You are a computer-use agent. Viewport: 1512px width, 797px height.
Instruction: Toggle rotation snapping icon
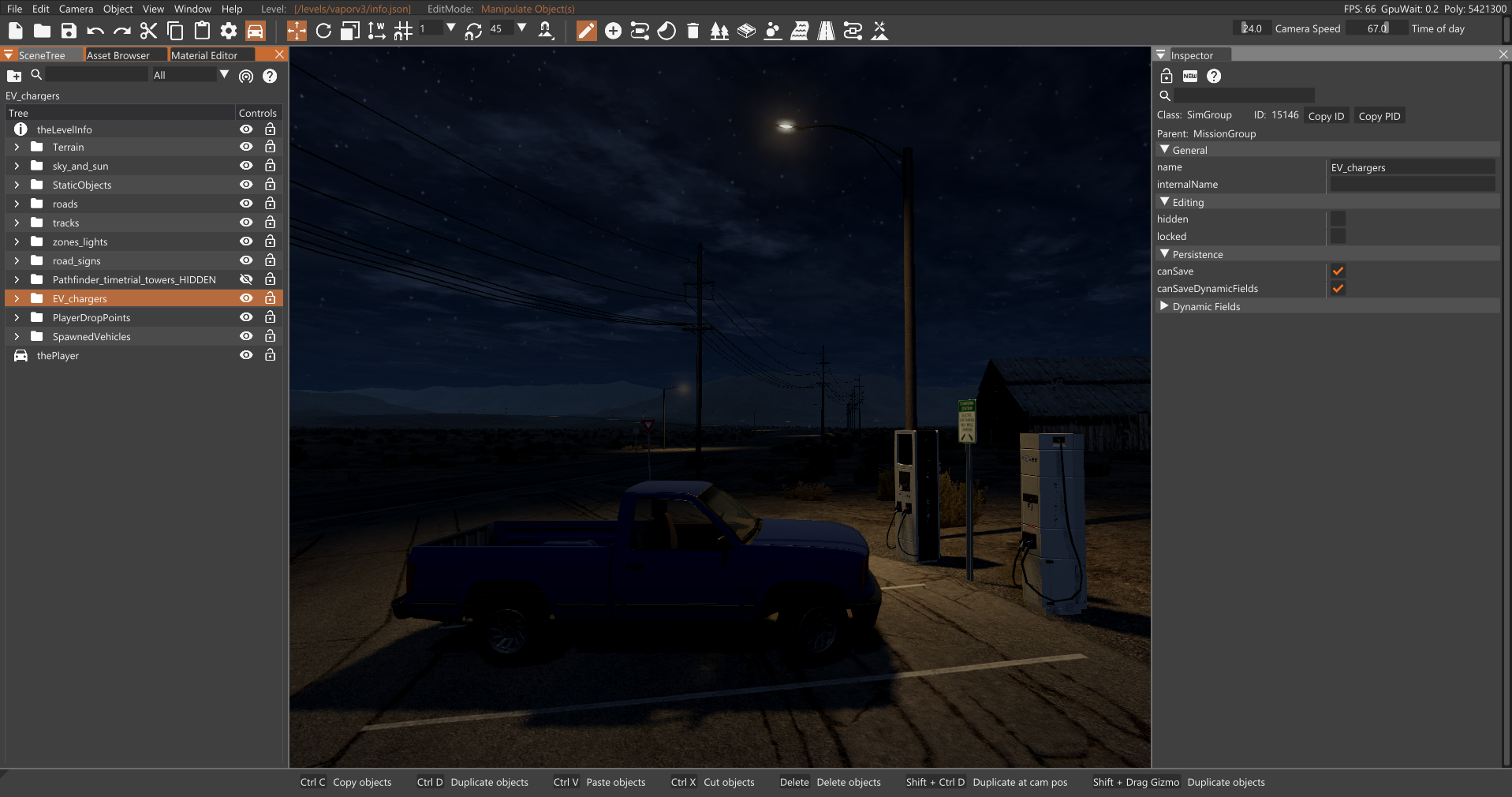click(x=473, y=31)
